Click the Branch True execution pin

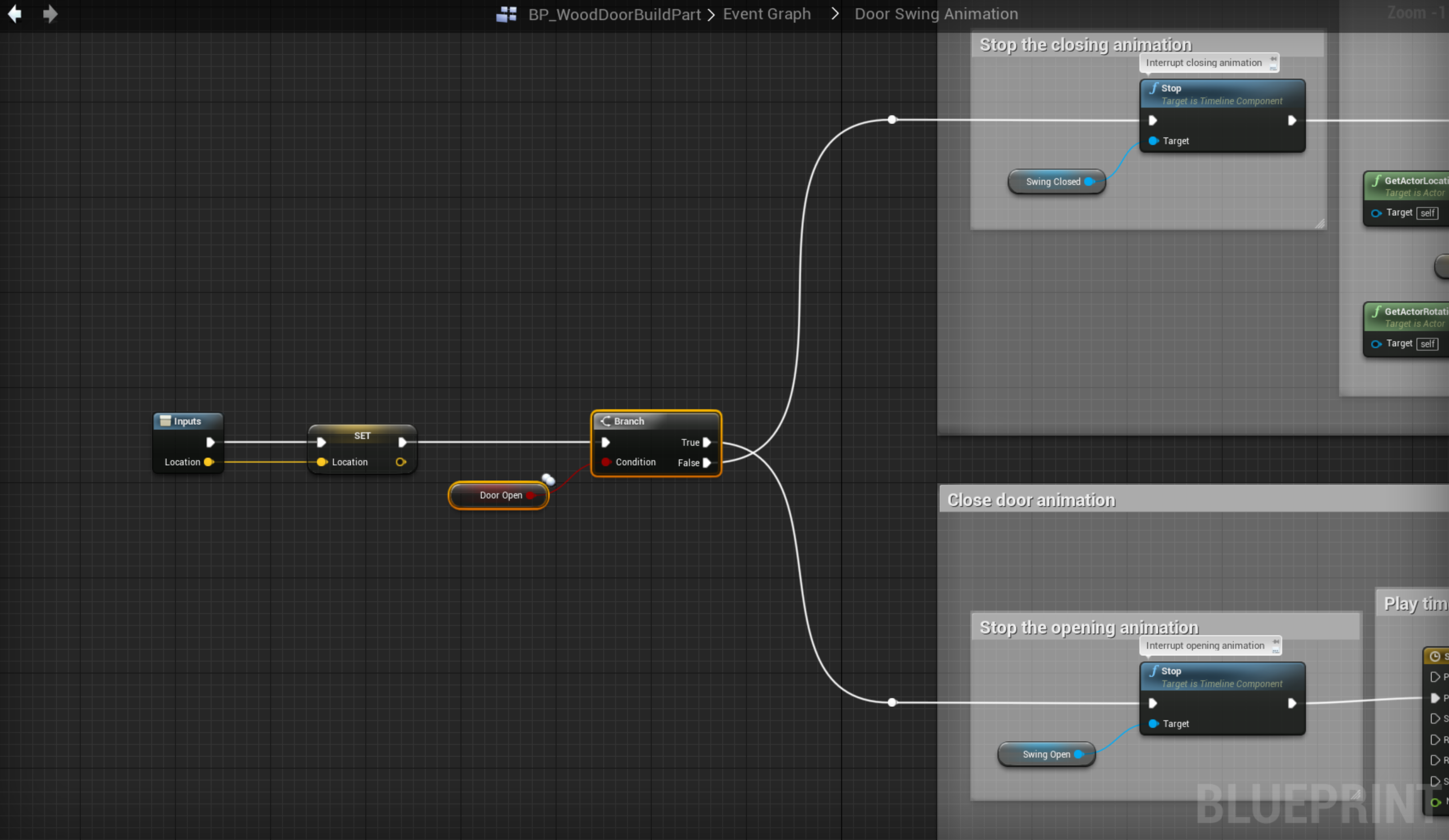click(x=707, y=443)
